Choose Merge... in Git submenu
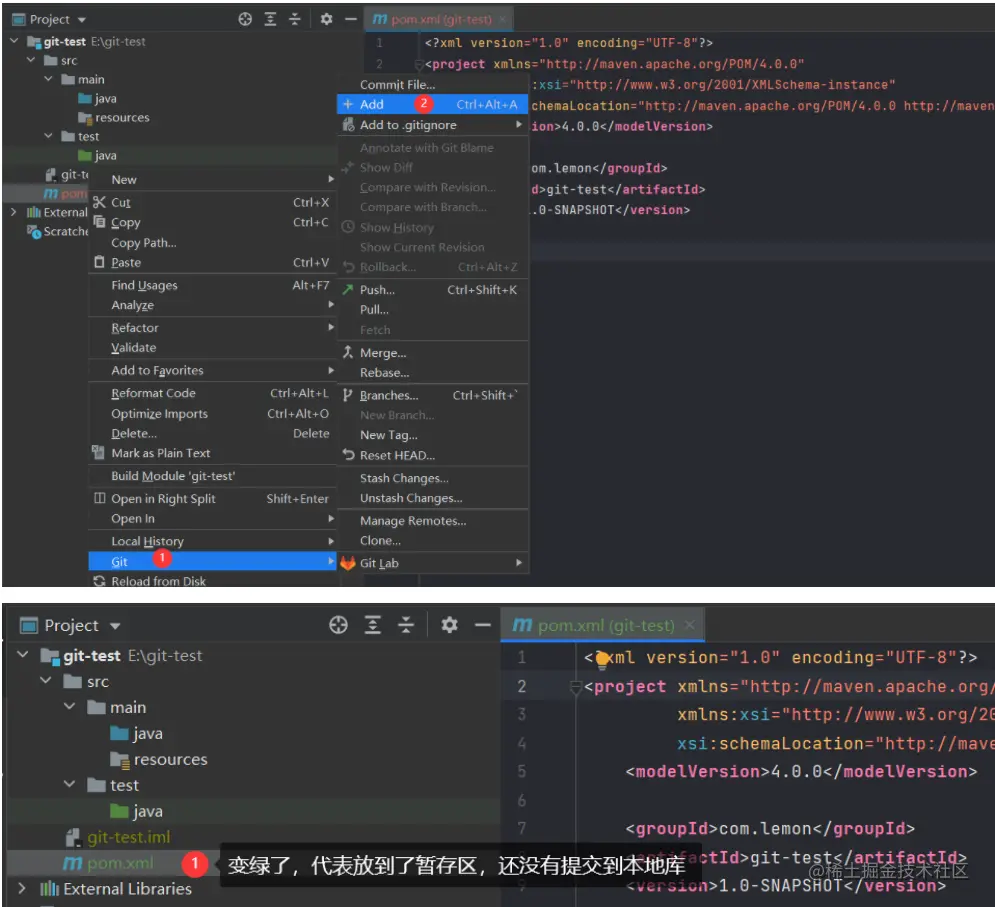 (433, 353)
